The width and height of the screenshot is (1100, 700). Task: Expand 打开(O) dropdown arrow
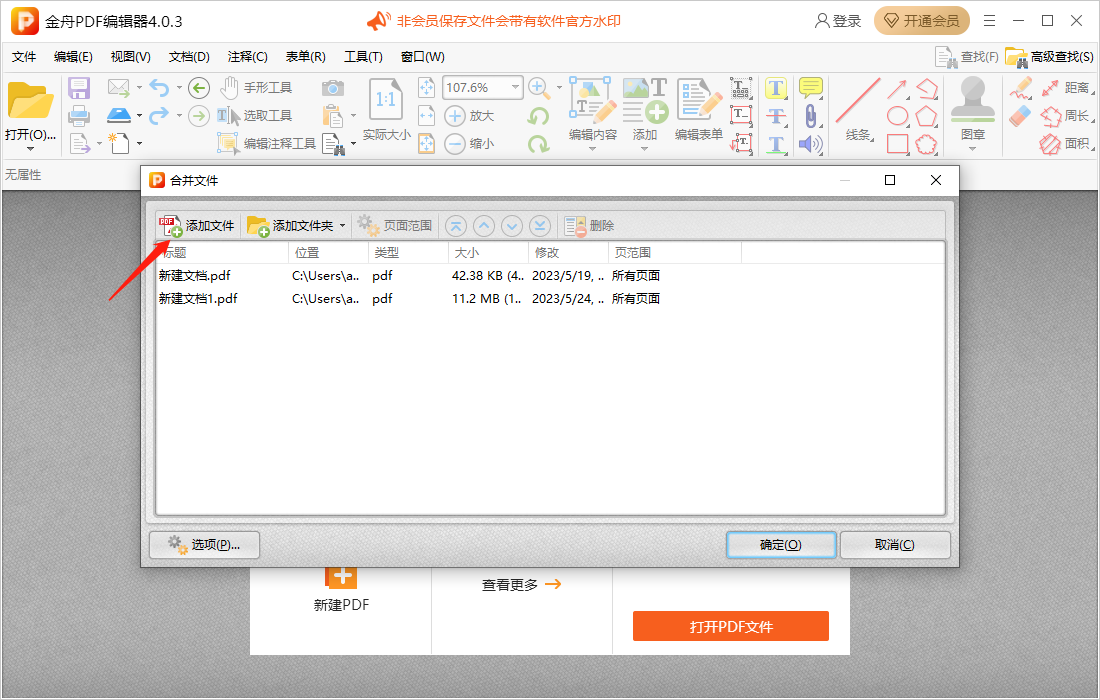[30, 149]
